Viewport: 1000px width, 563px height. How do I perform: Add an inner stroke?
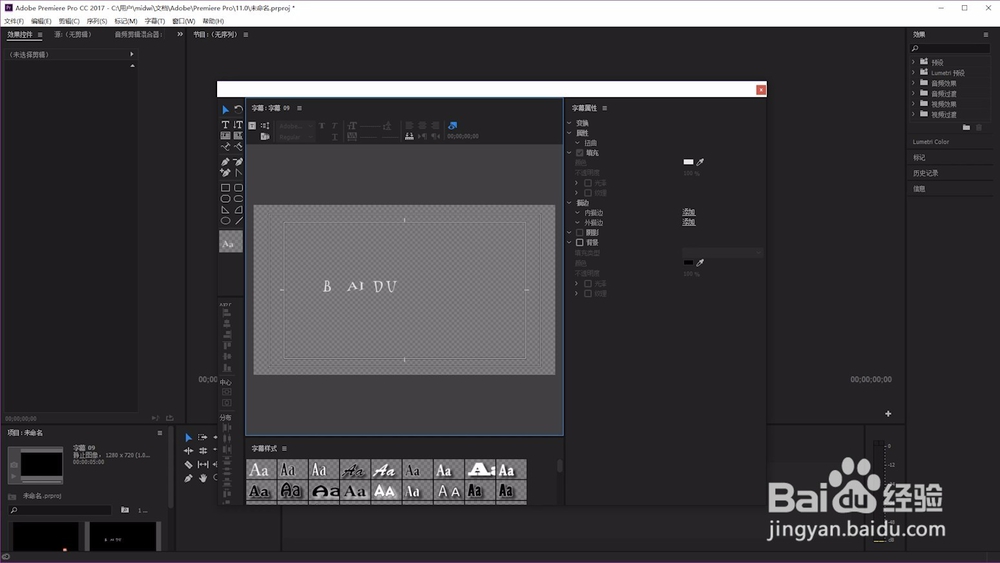tap(689, 212)
